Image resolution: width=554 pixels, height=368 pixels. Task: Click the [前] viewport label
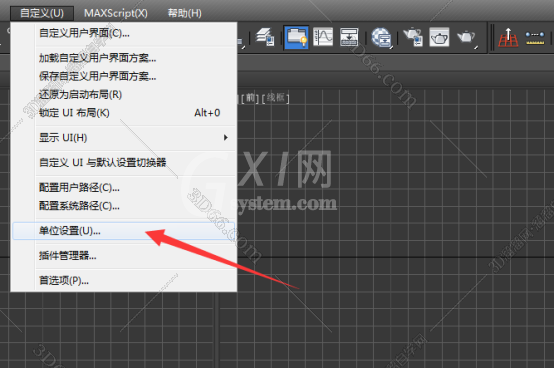click(250, 98)
